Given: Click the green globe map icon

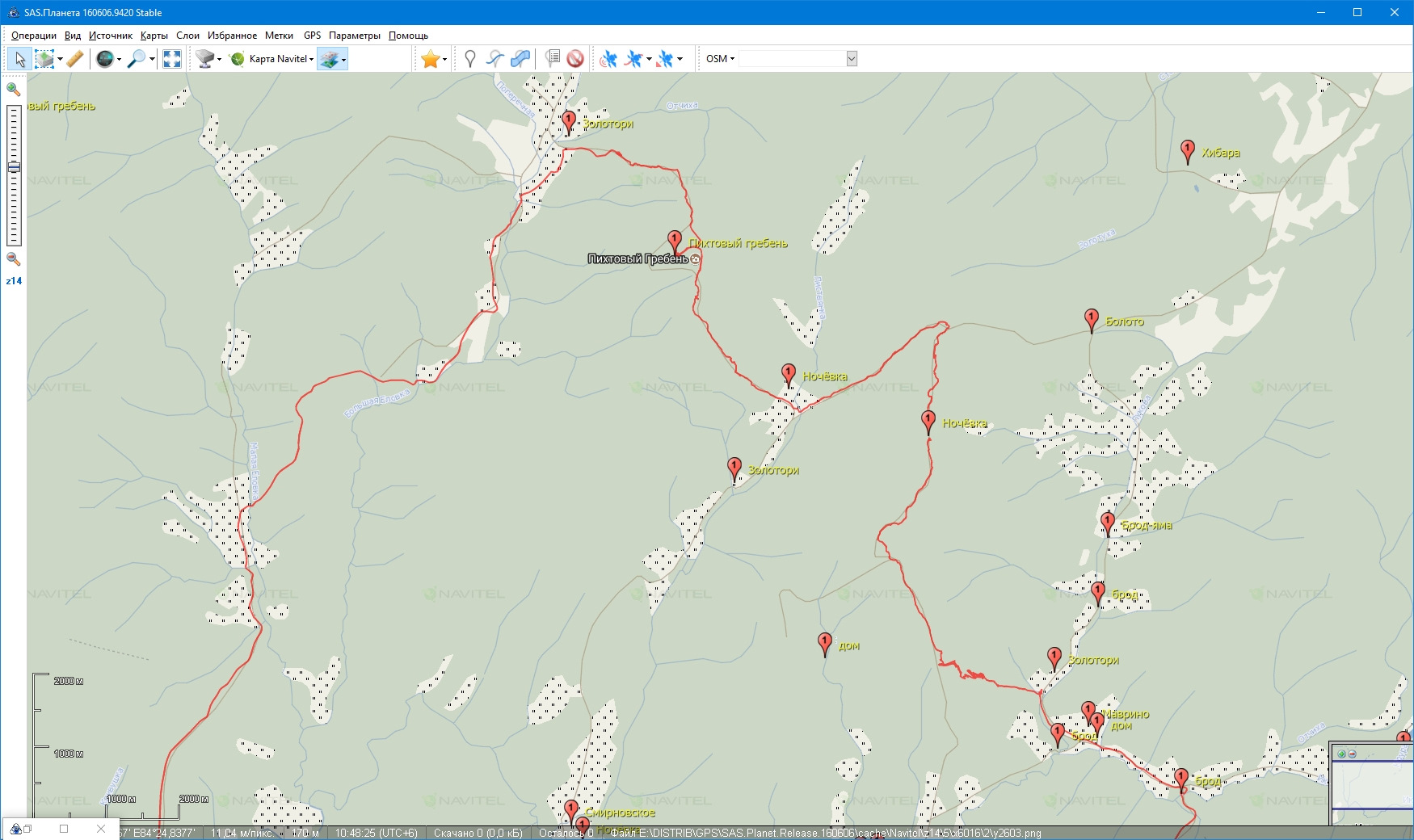Looking at the screenshot, I should click(237, 59).
